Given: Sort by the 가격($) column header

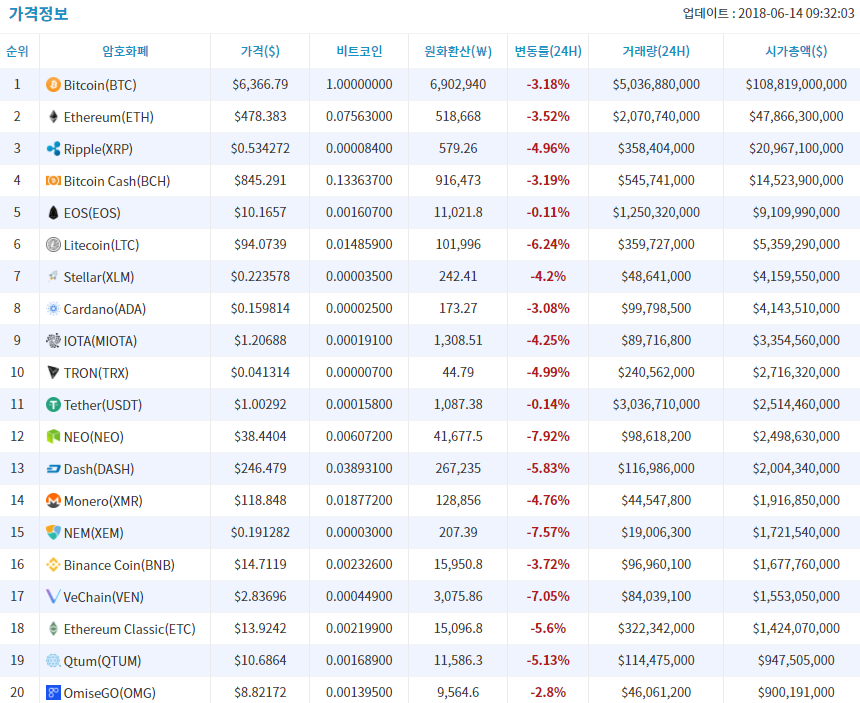Looking at the screenshot, I should point(260,51).
